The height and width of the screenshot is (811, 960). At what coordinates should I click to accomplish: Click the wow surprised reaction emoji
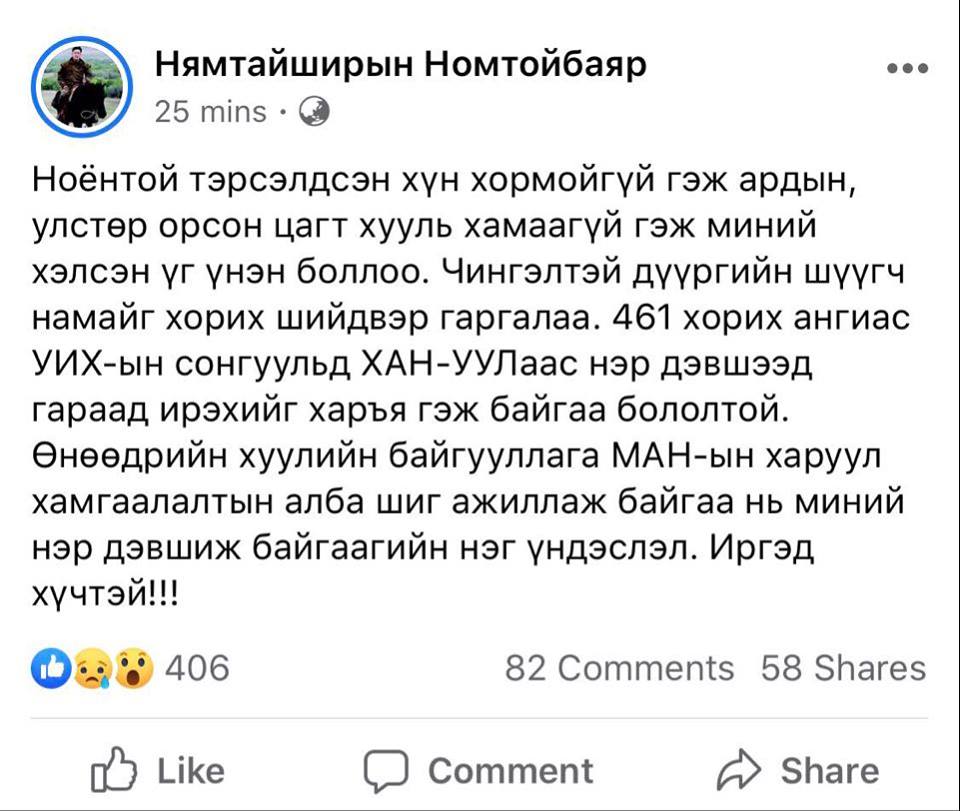click(x=134, y=668)
